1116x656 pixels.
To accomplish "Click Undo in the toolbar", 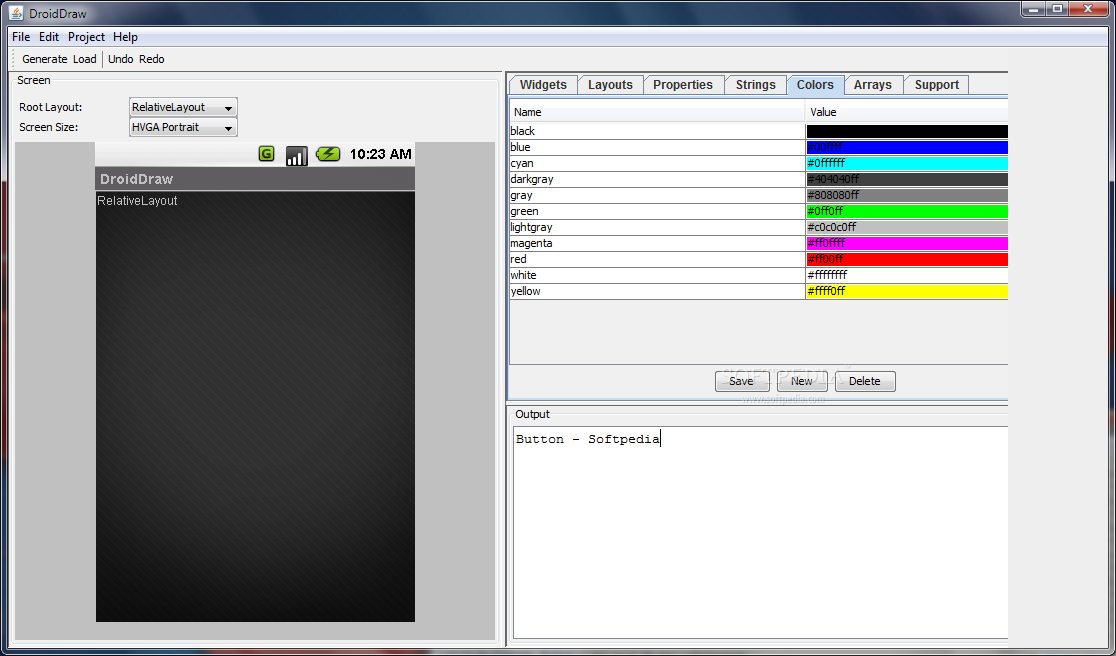I will point(120,59).
